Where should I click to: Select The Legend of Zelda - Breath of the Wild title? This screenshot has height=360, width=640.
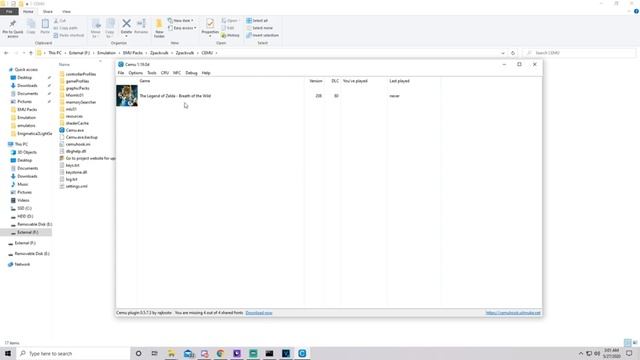coord(175,96)
